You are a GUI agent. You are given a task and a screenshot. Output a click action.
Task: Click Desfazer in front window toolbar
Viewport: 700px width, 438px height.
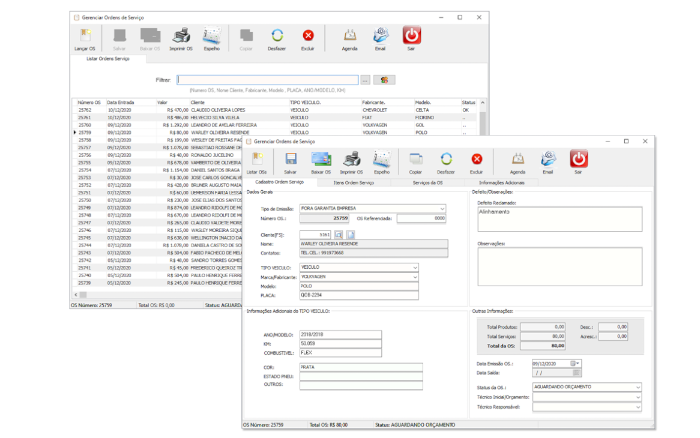click(446, 163)
